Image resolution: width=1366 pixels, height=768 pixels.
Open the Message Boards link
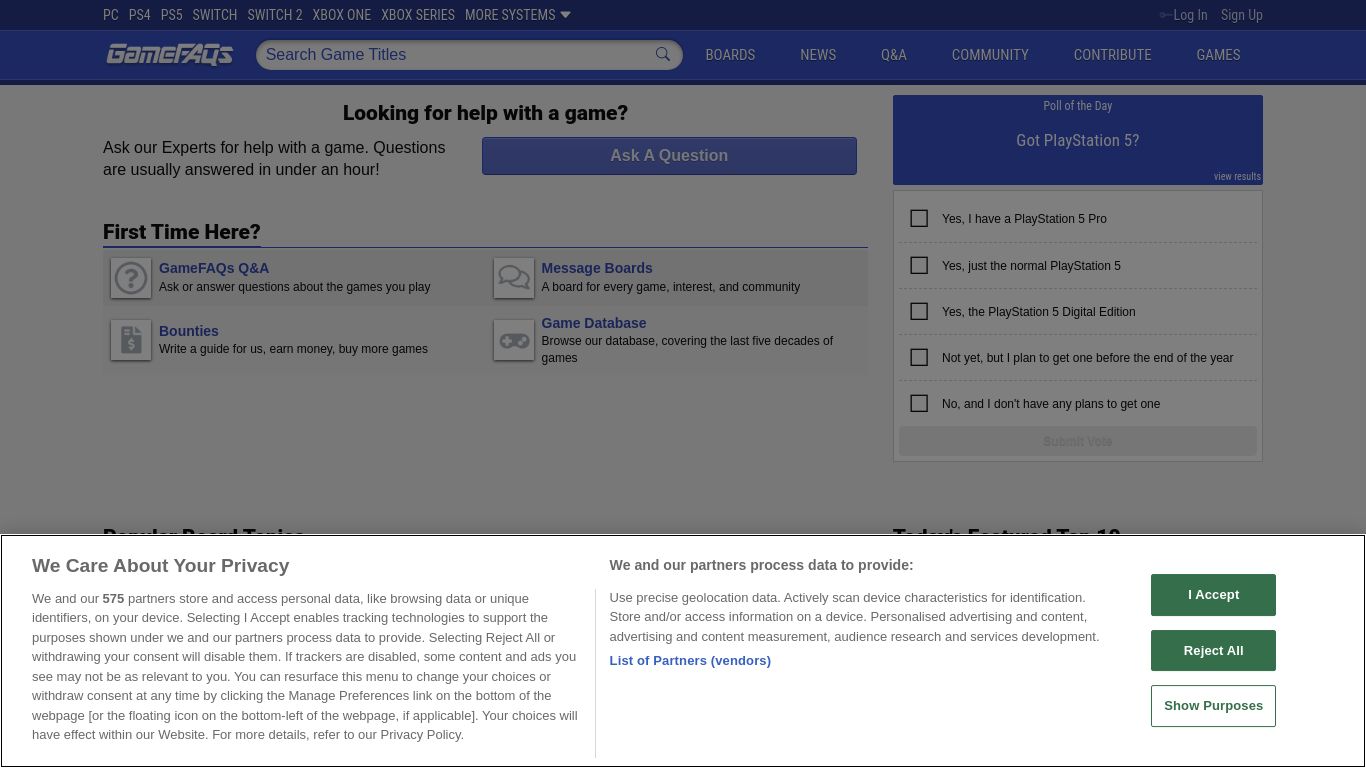(x=597, y=268)
